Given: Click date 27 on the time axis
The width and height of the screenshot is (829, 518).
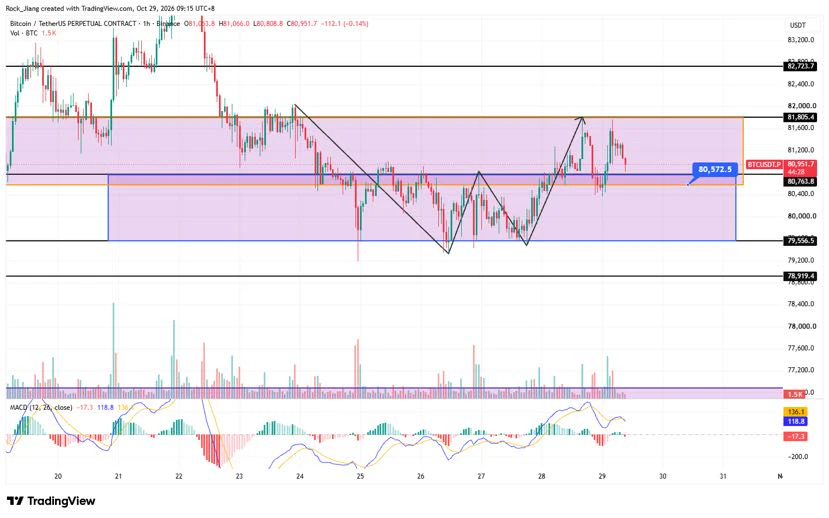Looking at the screenshot, I should 481,476.
